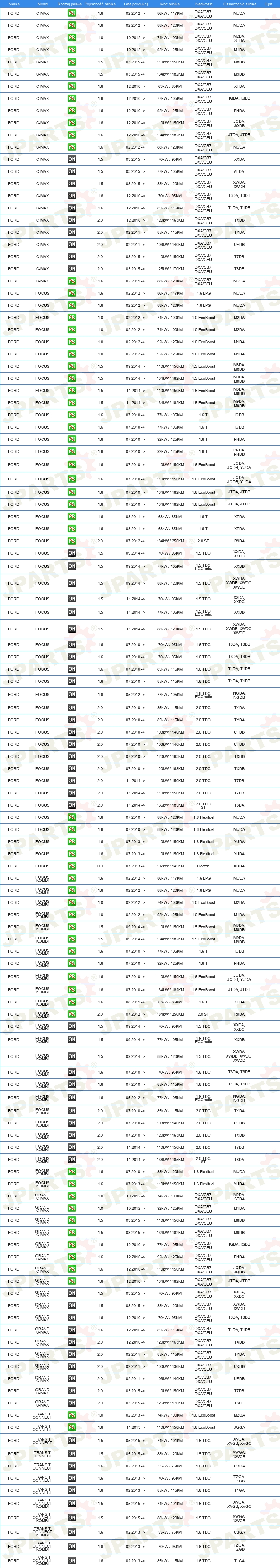Click the Rodzaj paliwa column header
This screenshot has height=1568, width=280.
[69, 4]
